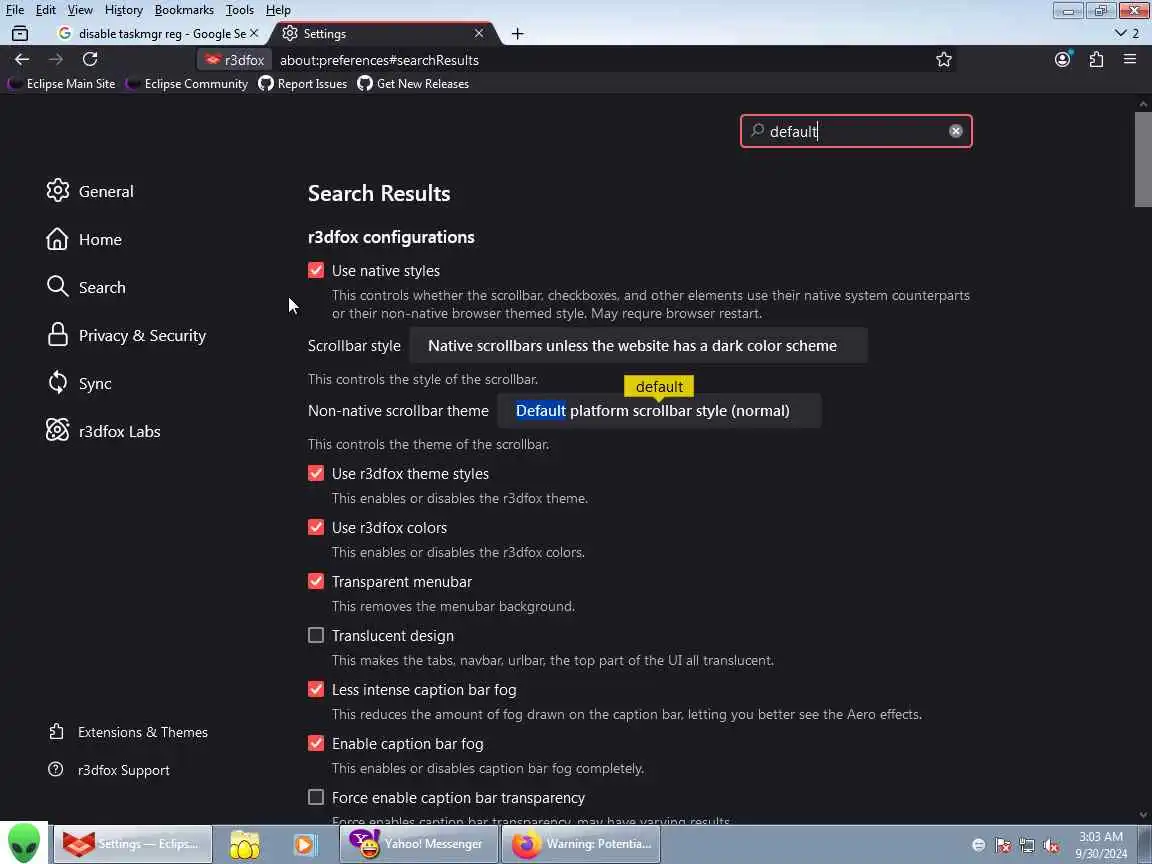Click the r3dfox identity badge in the URL bar

coord(234,60)
